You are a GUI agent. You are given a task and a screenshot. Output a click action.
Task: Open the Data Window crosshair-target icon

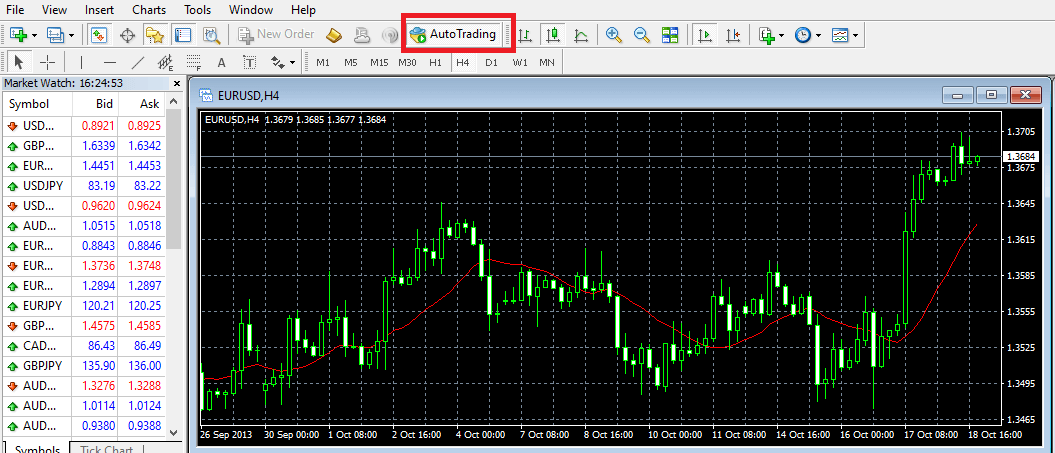tap(127, 34)
